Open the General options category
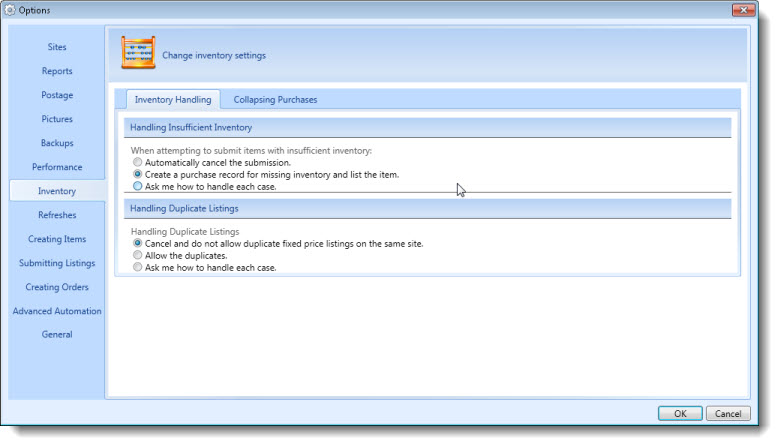 point(57,334)
